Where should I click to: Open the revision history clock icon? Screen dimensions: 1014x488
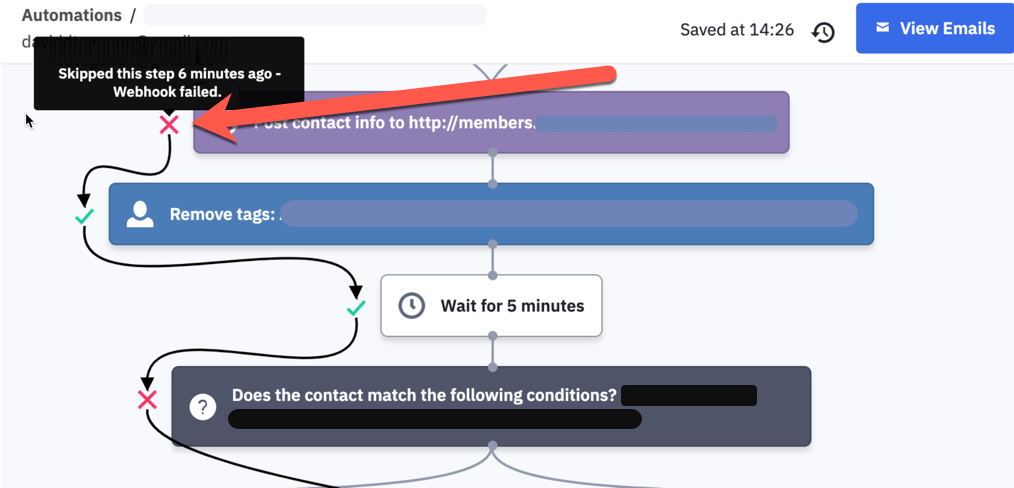pyautogui.click(x=823, y=32)
